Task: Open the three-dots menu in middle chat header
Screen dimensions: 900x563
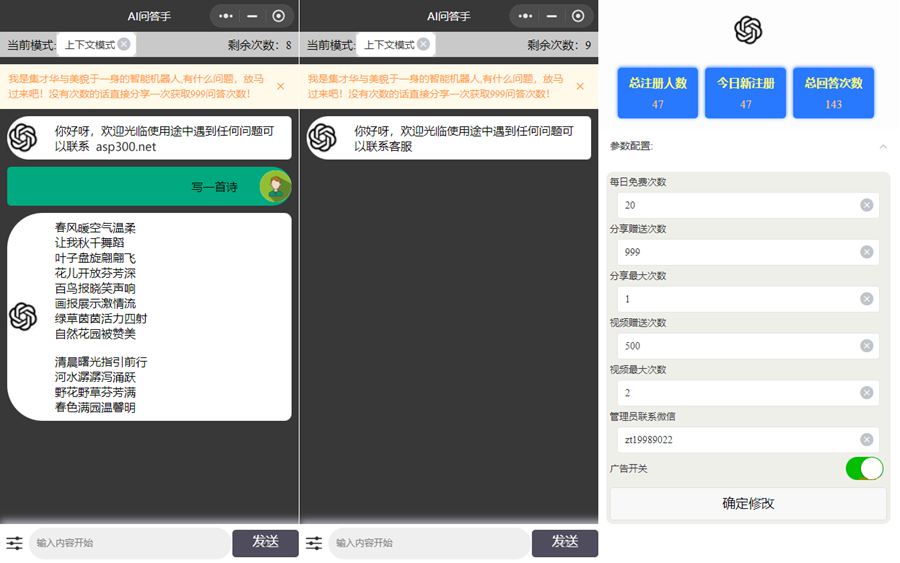Action: coord(525,16)
